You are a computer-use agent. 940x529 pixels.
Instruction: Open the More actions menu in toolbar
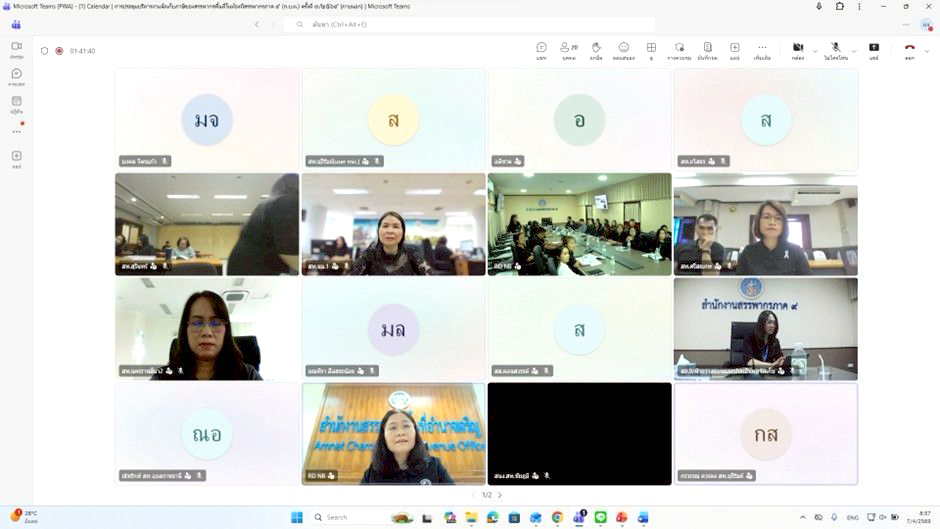[x=762, y=50]
